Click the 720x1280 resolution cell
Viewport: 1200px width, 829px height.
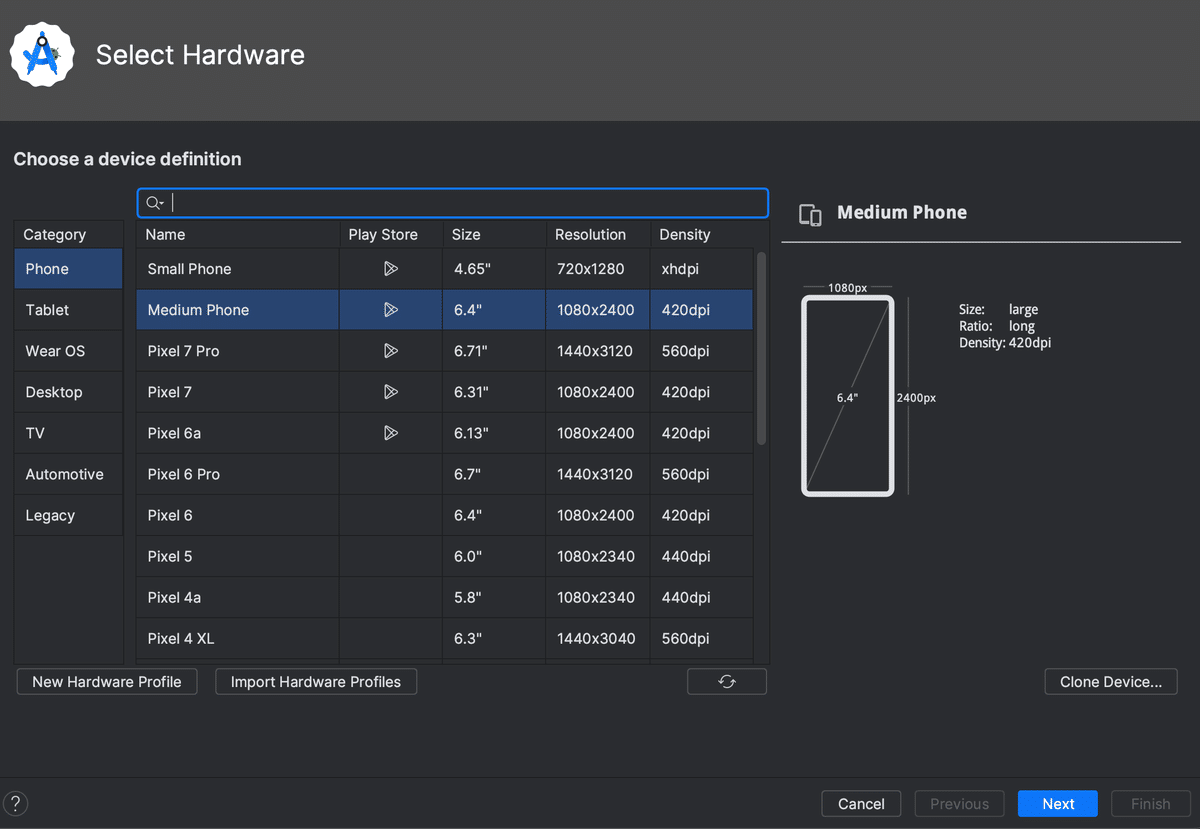pyautogui.click(x=598, y=269)
